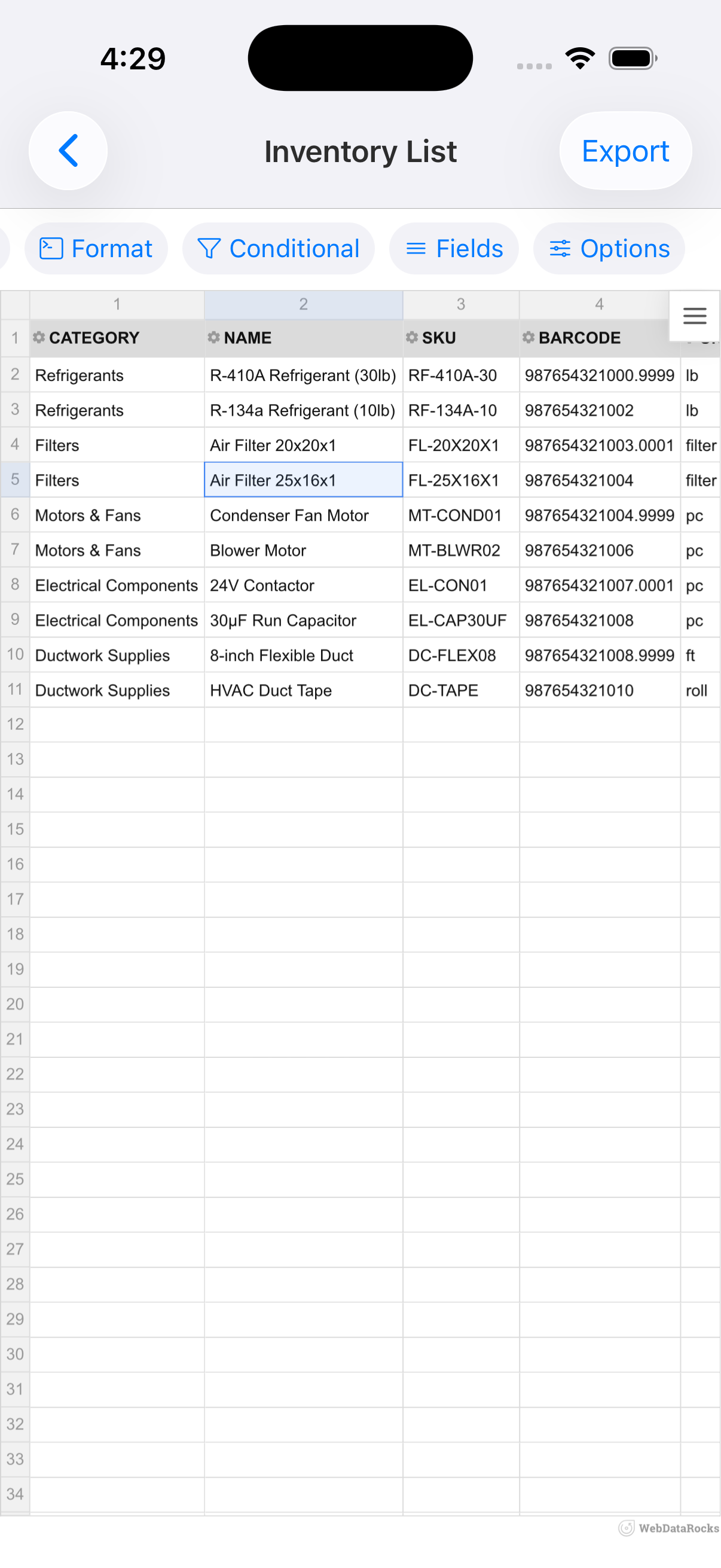Select row 5 header
This screenshot has height=1568, width=721.
click(14, 480)
